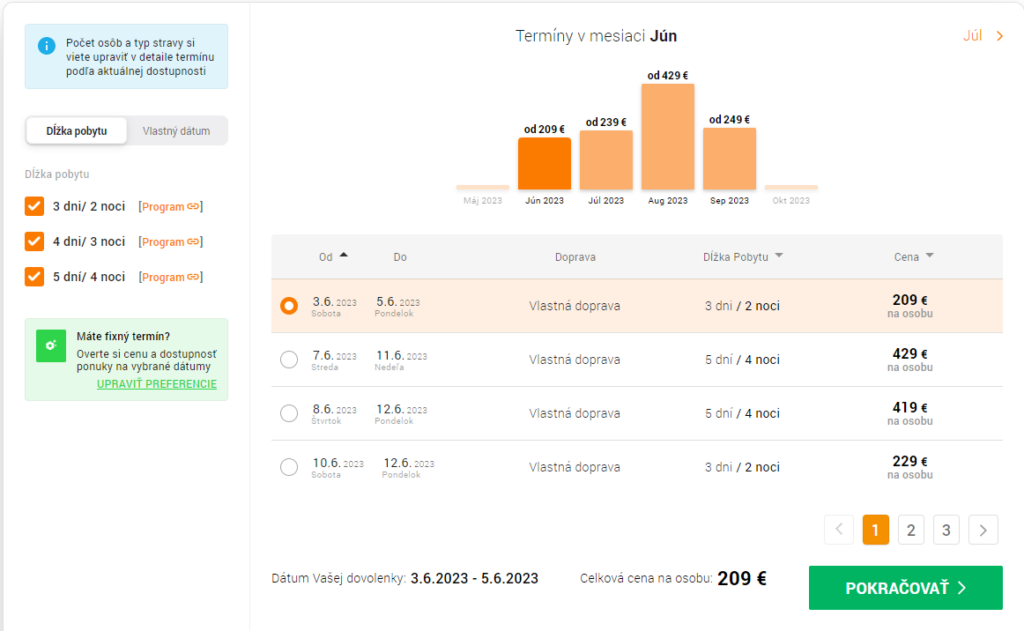The width and height of the screenshot is (1024, 631).
Task: Open Program link icon for 3 dni/ 2 noci
Action: click(194, 207)
